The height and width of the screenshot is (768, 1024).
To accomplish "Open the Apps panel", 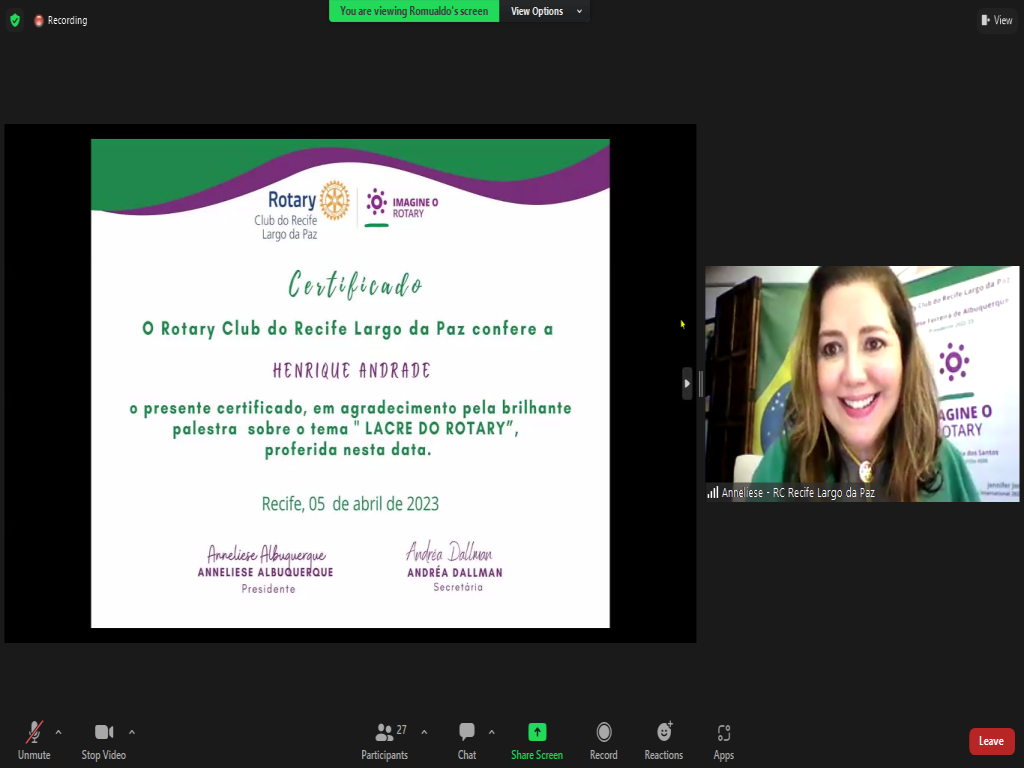I will tap(724, 739).
